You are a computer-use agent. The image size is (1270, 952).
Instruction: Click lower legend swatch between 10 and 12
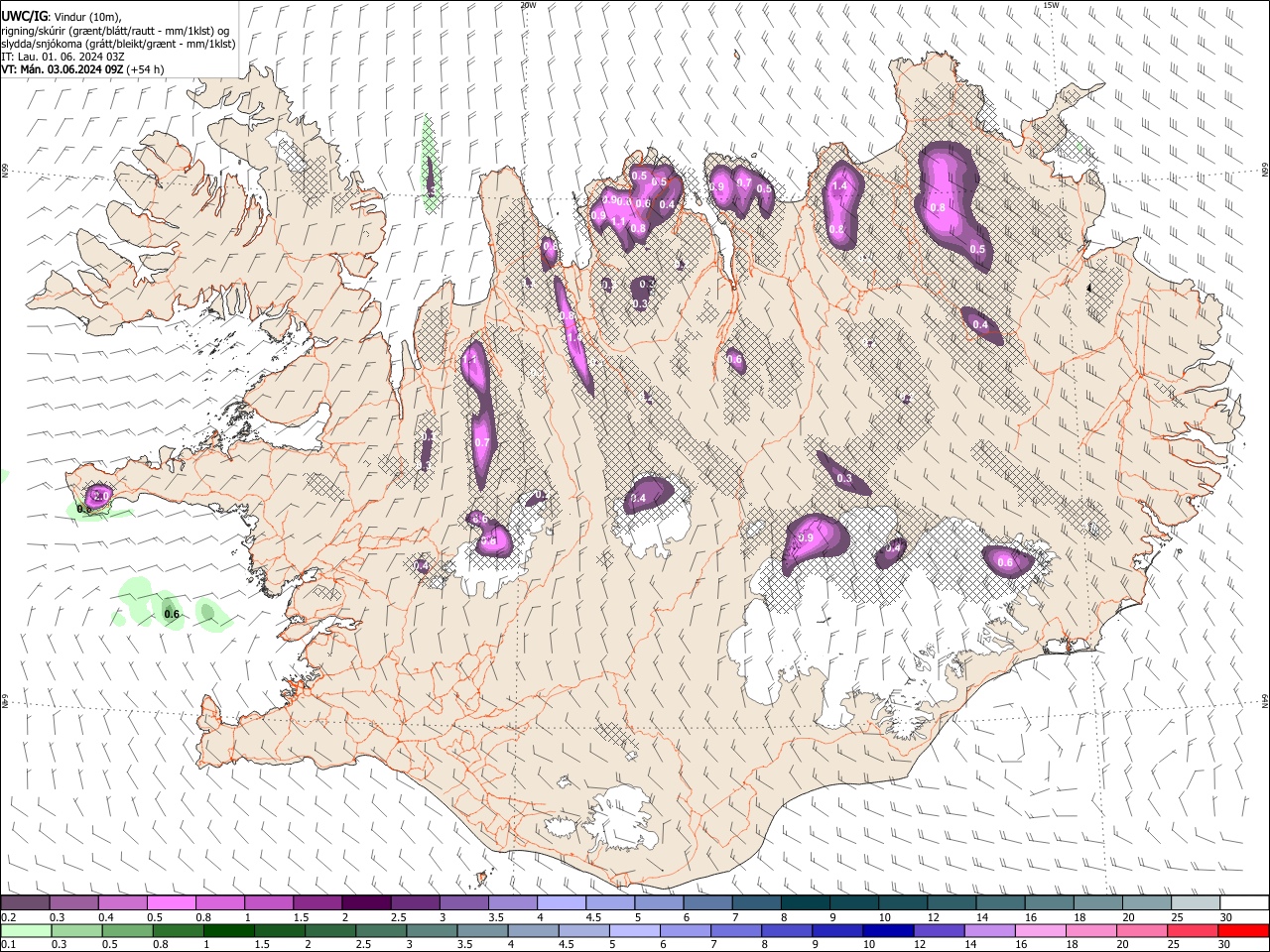888,930
